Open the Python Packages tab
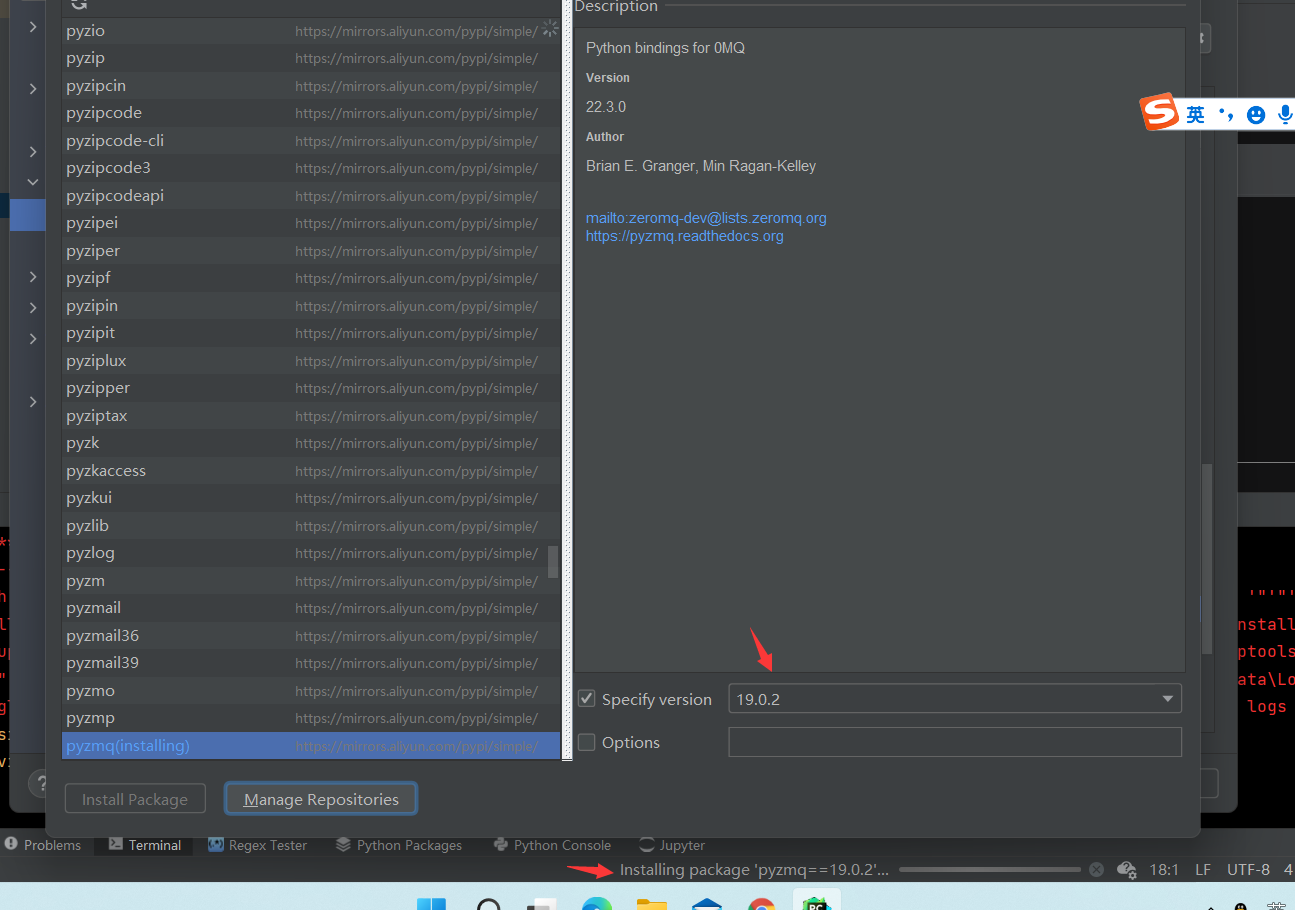The width and height of the screenshot is (1295, 910). [399, 845]
